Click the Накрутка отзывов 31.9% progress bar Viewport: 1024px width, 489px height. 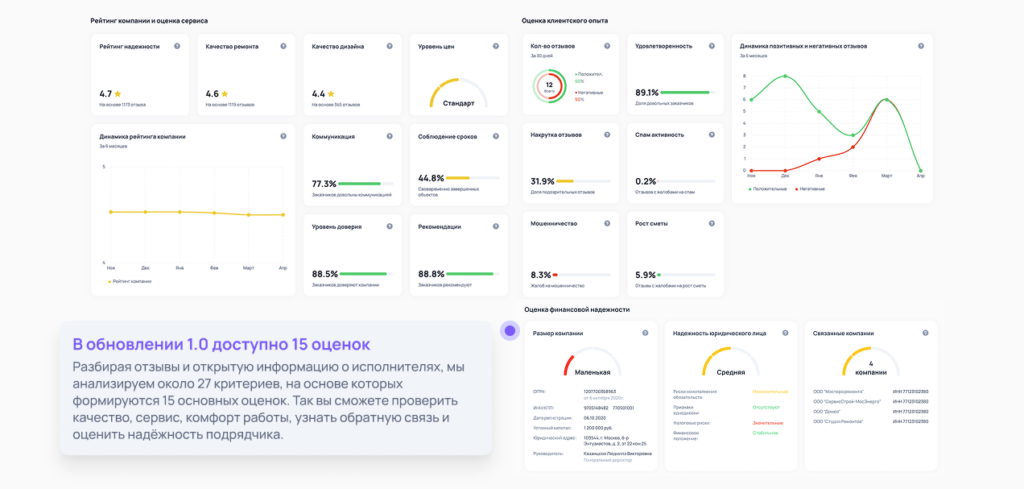pyautogui.click(x=583, y=181)
